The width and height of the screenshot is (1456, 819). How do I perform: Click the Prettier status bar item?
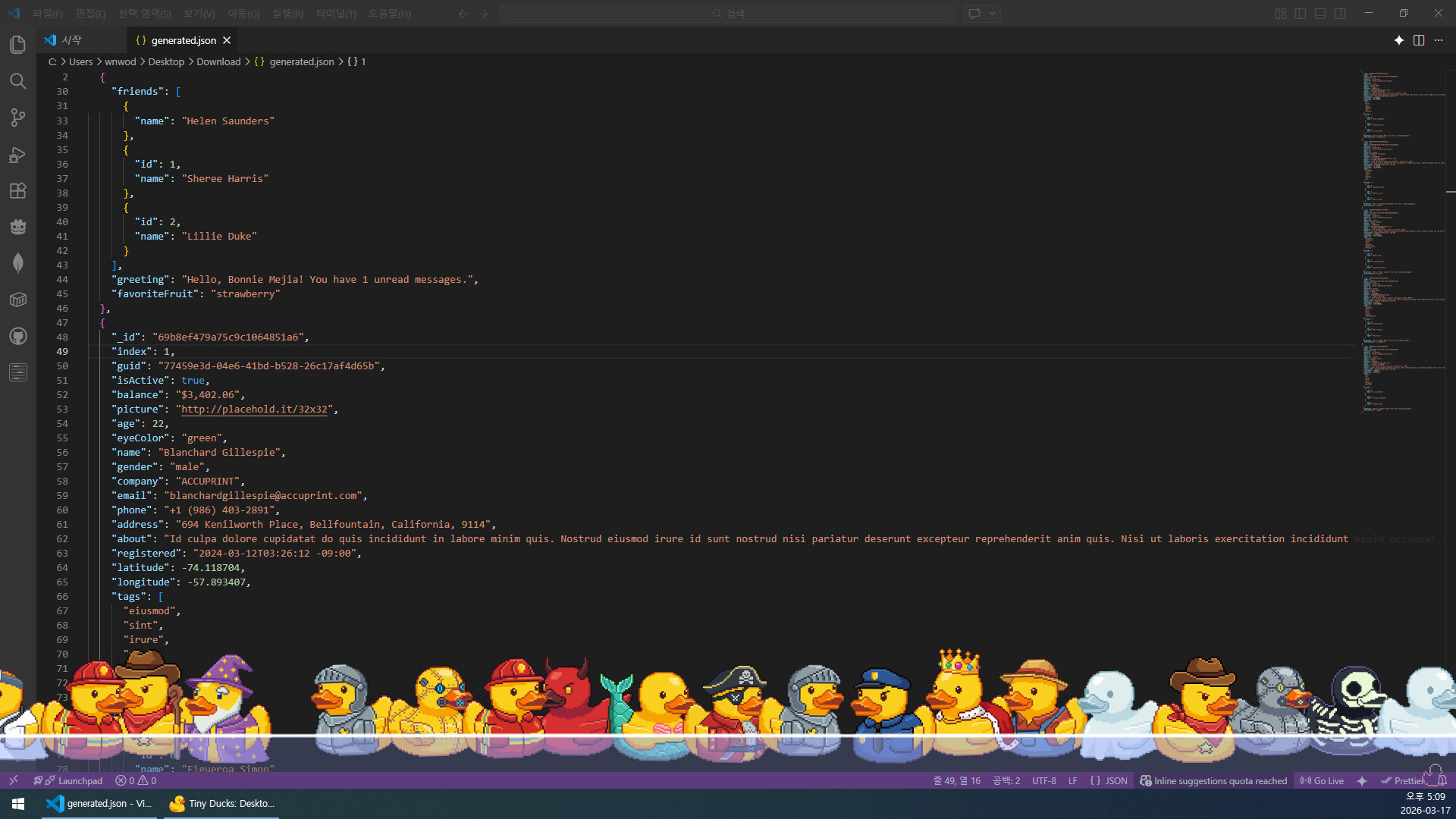pos(1409,780)
